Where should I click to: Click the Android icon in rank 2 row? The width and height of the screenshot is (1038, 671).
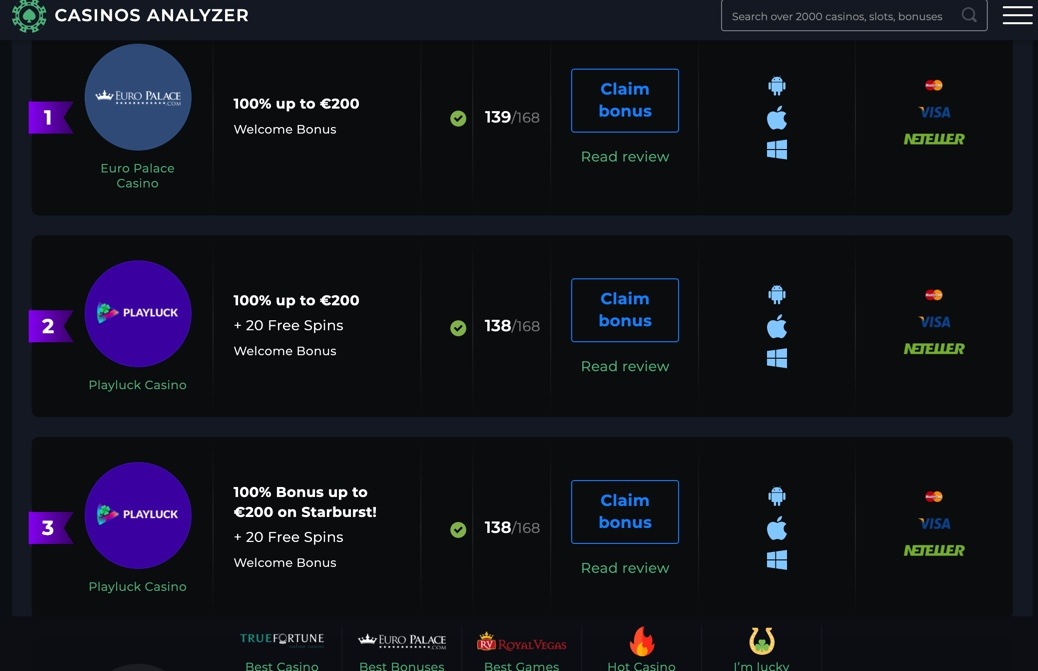pos(777,294)
